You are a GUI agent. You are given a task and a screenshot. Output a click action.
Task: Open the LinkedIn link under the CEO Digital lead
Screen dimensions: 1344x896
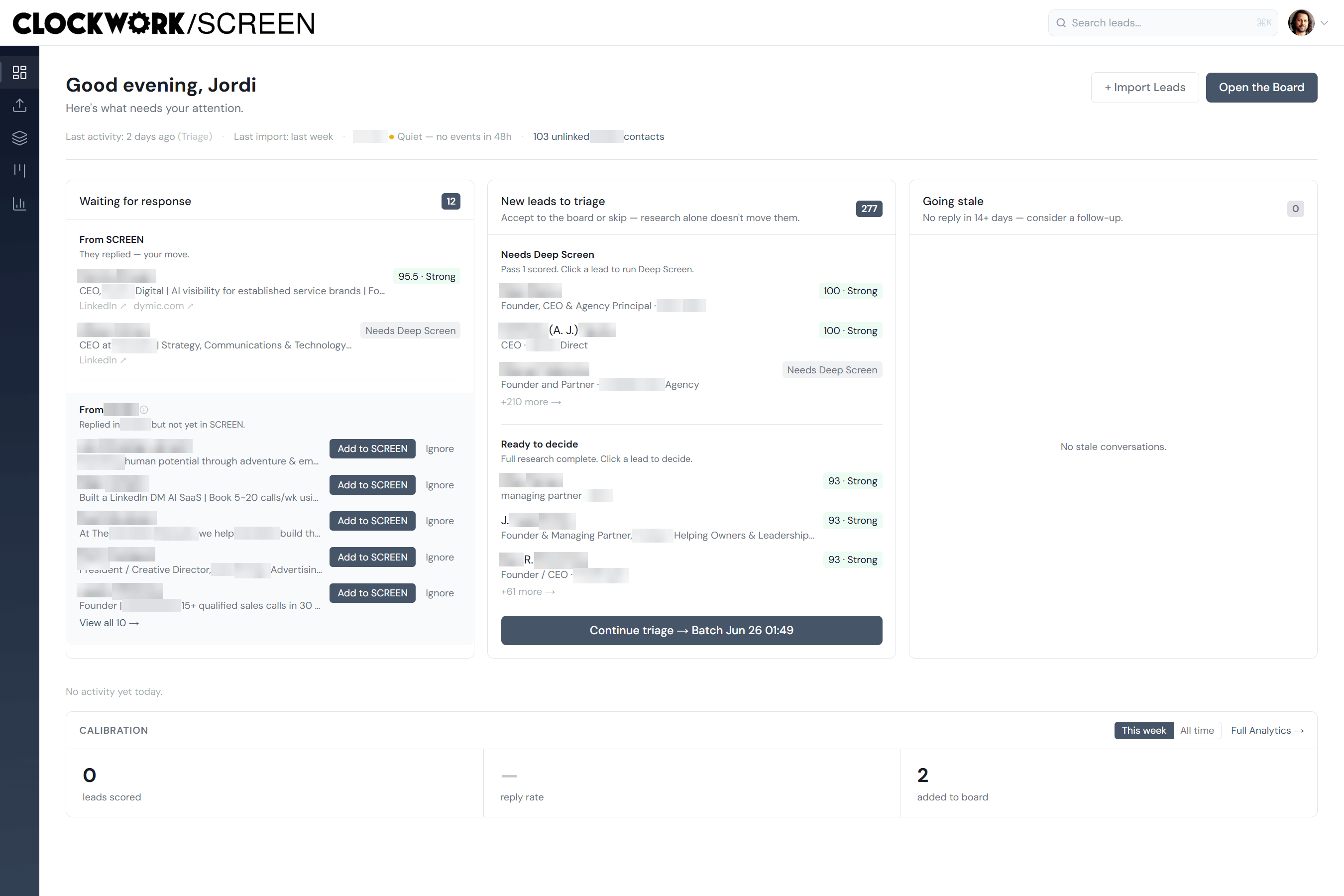pyautogui.click(x=103, y=306)
